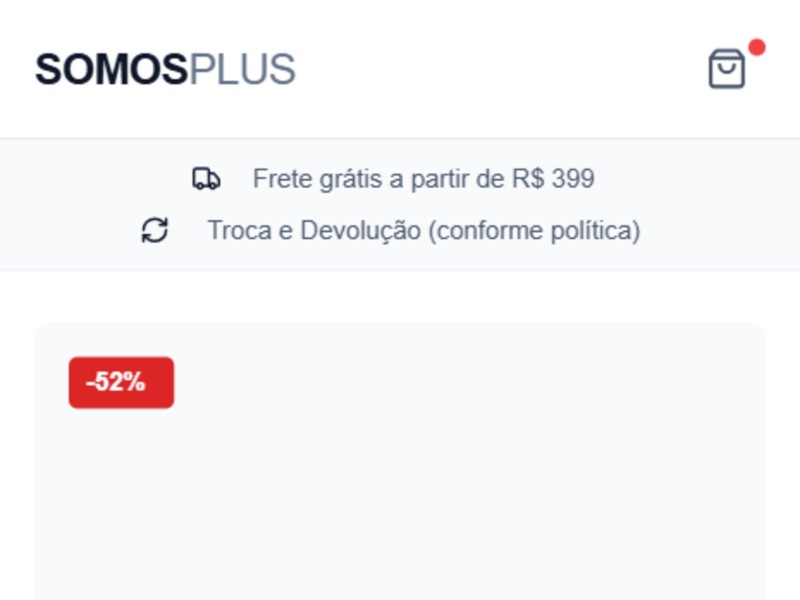Click the Frete grátis shipping text

[x=423, y=179]
